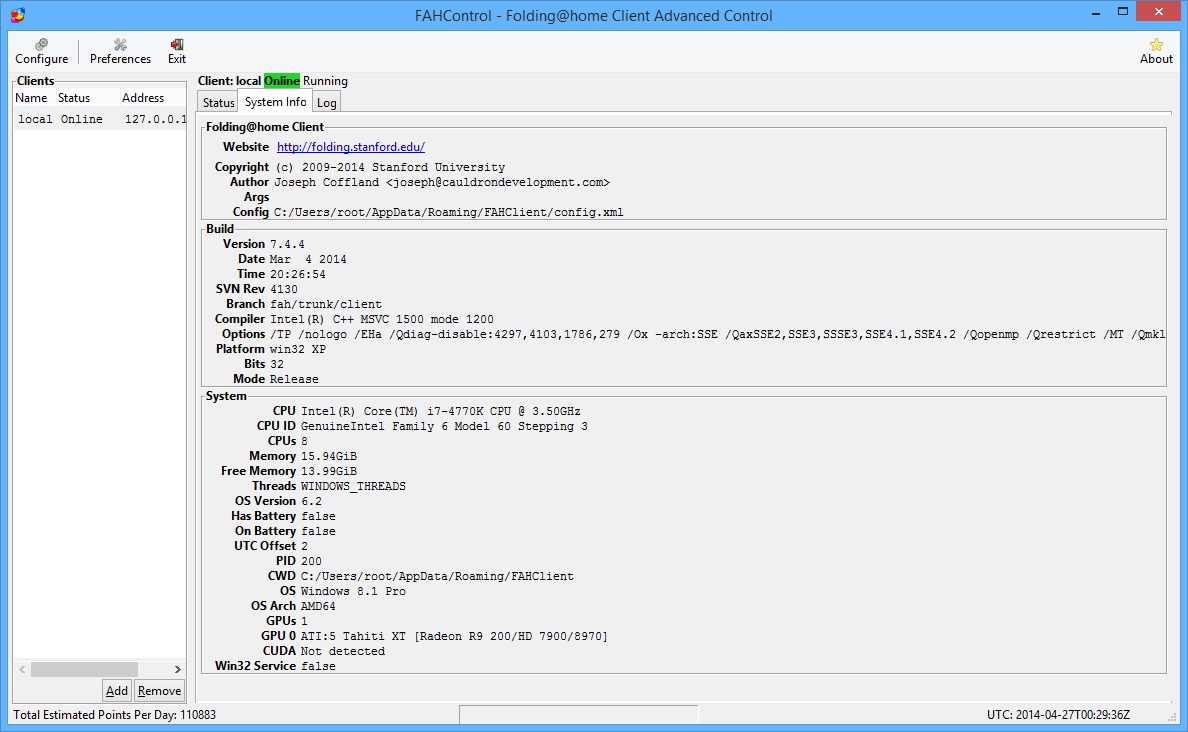This screenshot has height=732, width=1188.
Task: Click the UTC timestamp in status bar
Action: click(x=1058, y=715)
